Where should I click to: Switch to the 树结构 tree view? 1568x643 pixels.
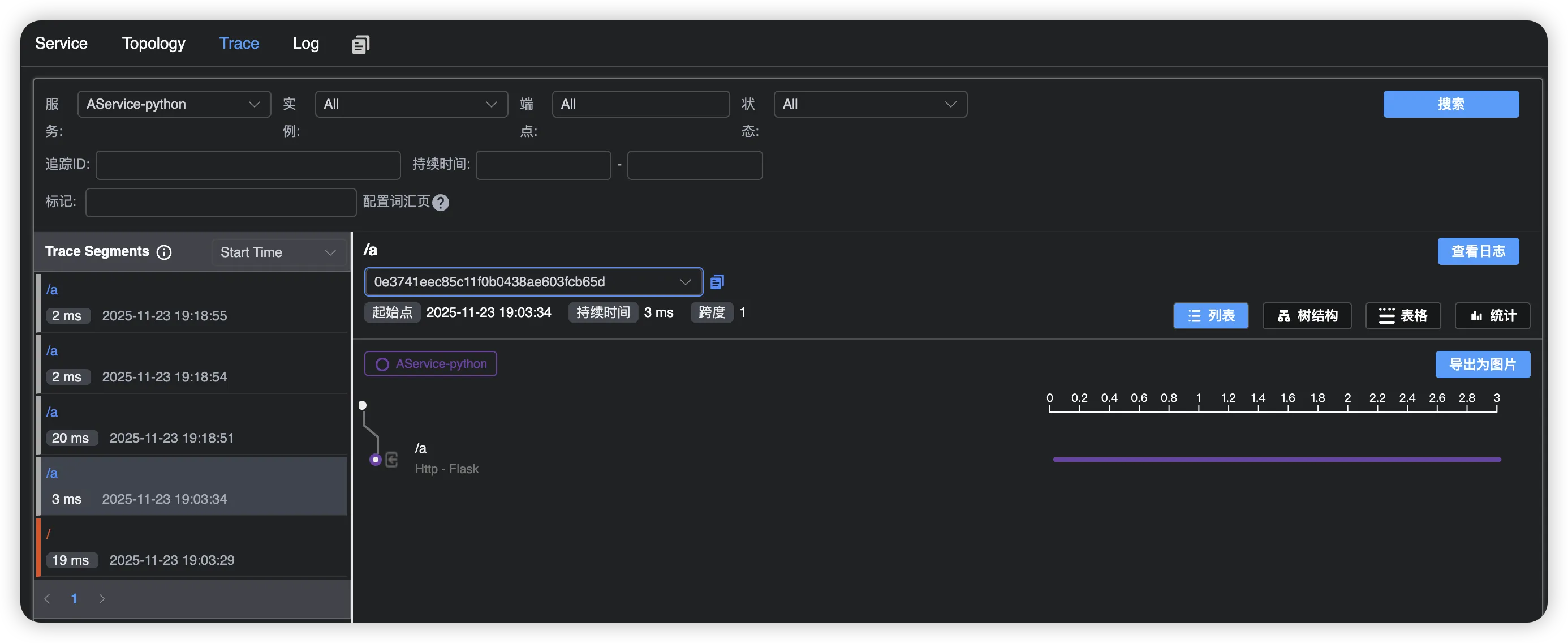(1306, 316)
